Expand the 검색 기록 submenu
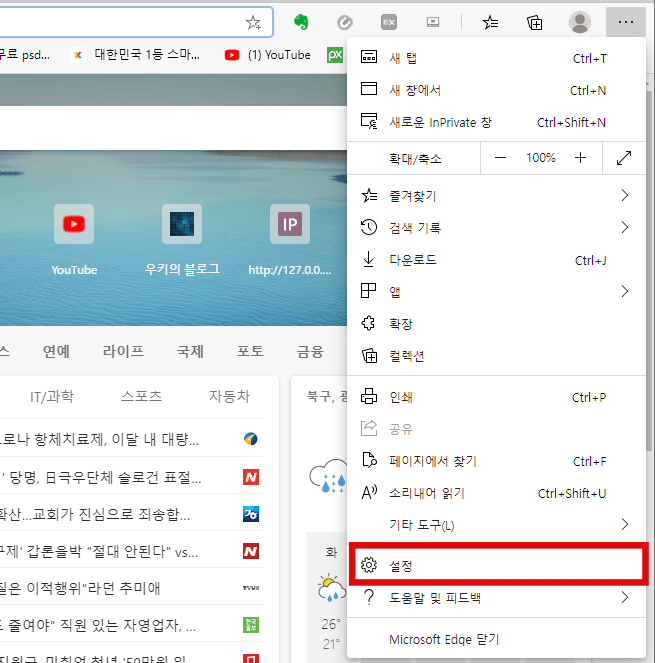Viewport: 655px width, 663px height. click(x=496, y=227)
